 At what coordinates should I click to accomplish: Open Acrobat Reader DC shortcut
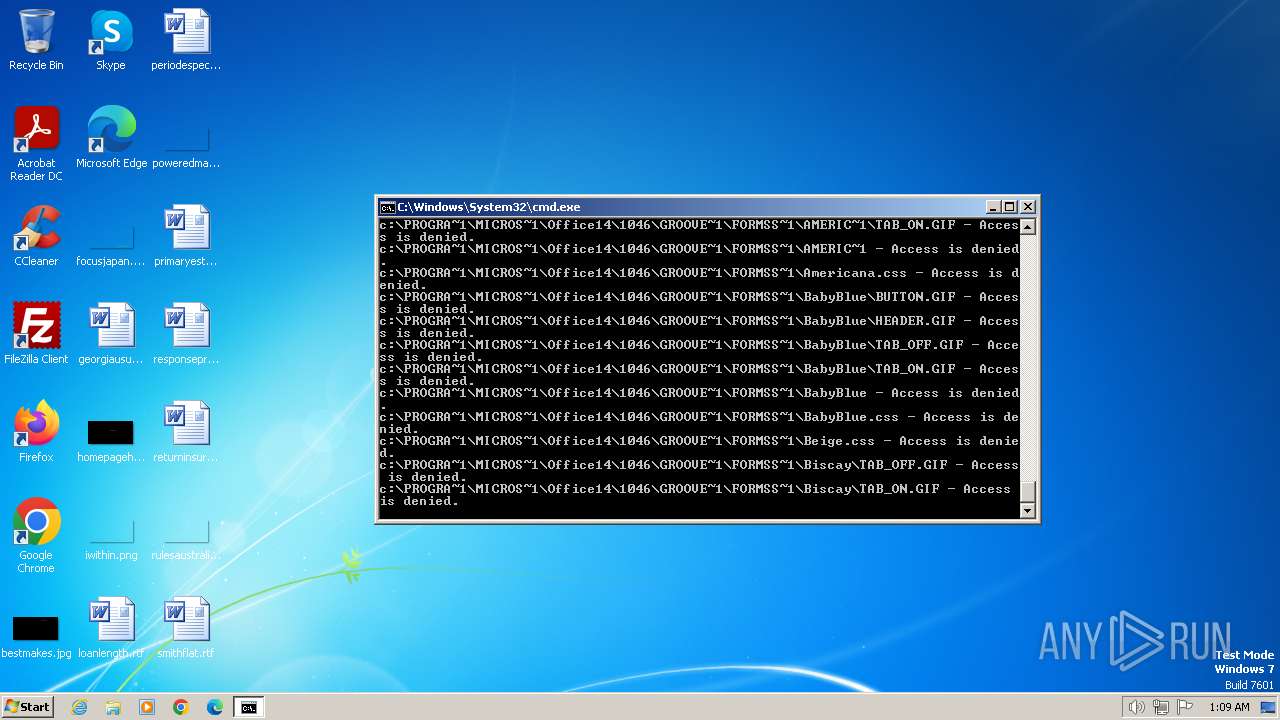coord(36,144)
